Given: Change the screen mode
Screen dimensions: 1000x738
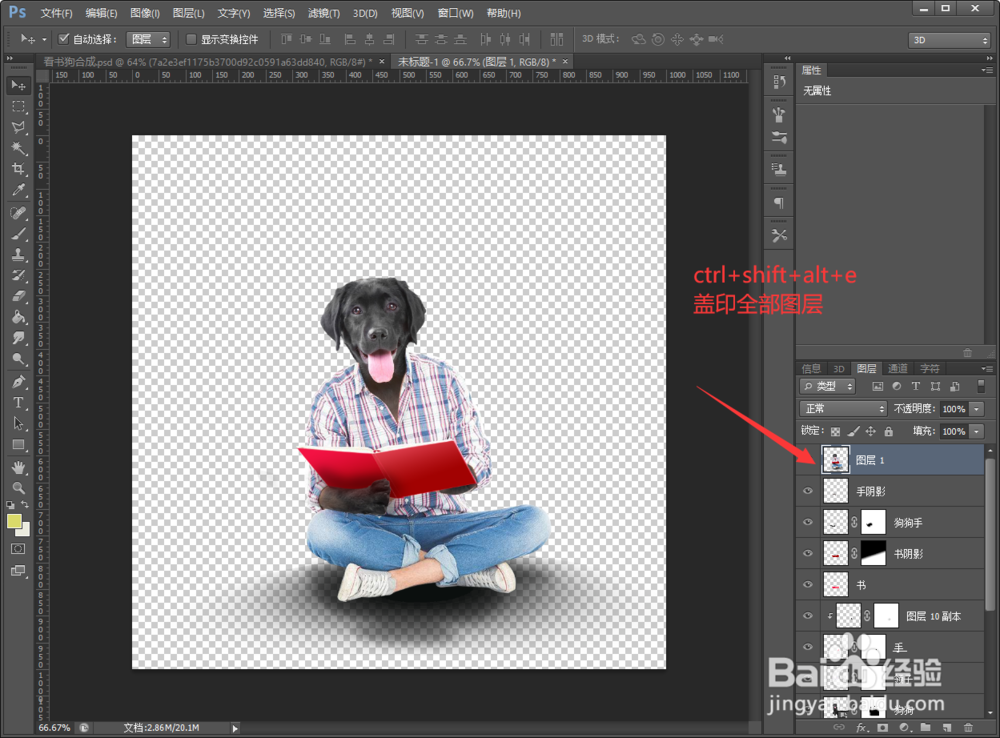Looking at the screenshot, I should point(18,571).
